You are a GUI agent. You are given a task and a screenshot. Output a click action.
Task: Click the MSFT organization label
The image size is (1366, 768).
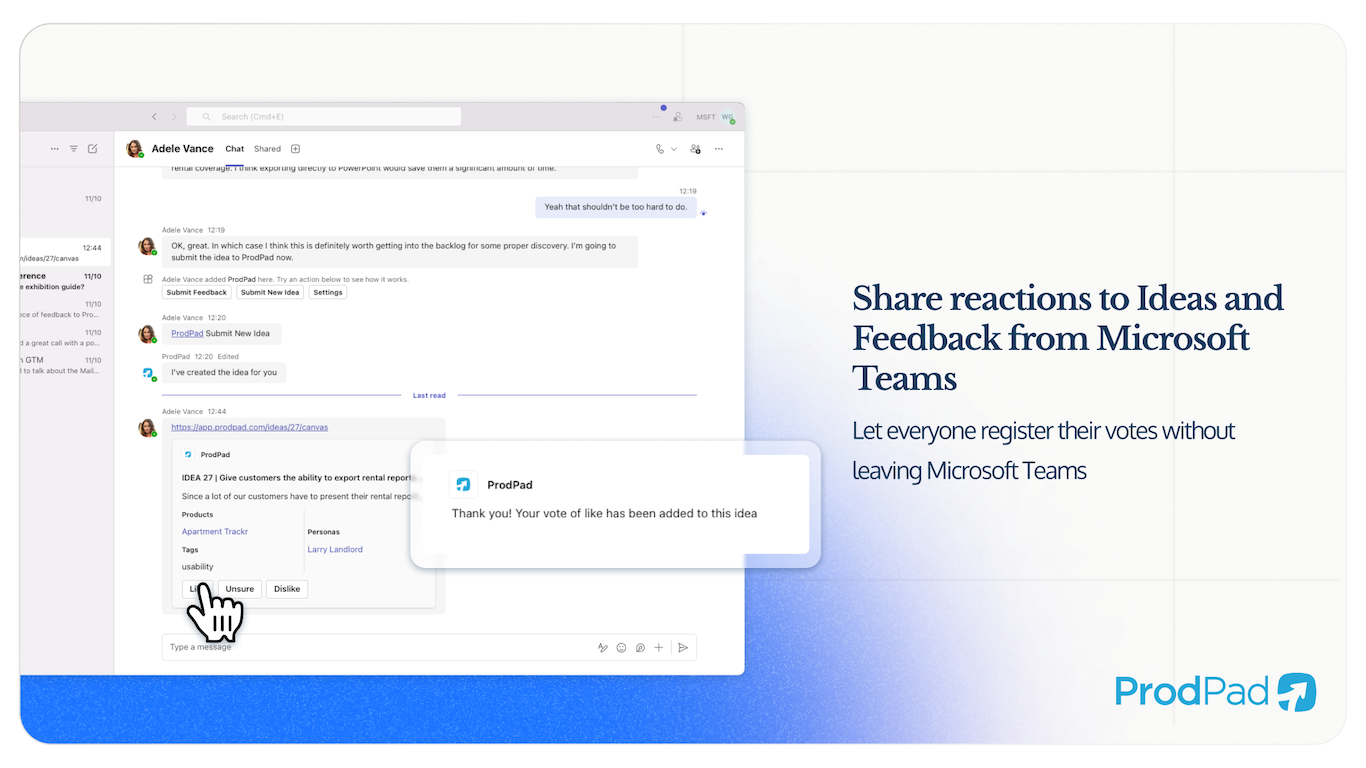click(706, 117)
